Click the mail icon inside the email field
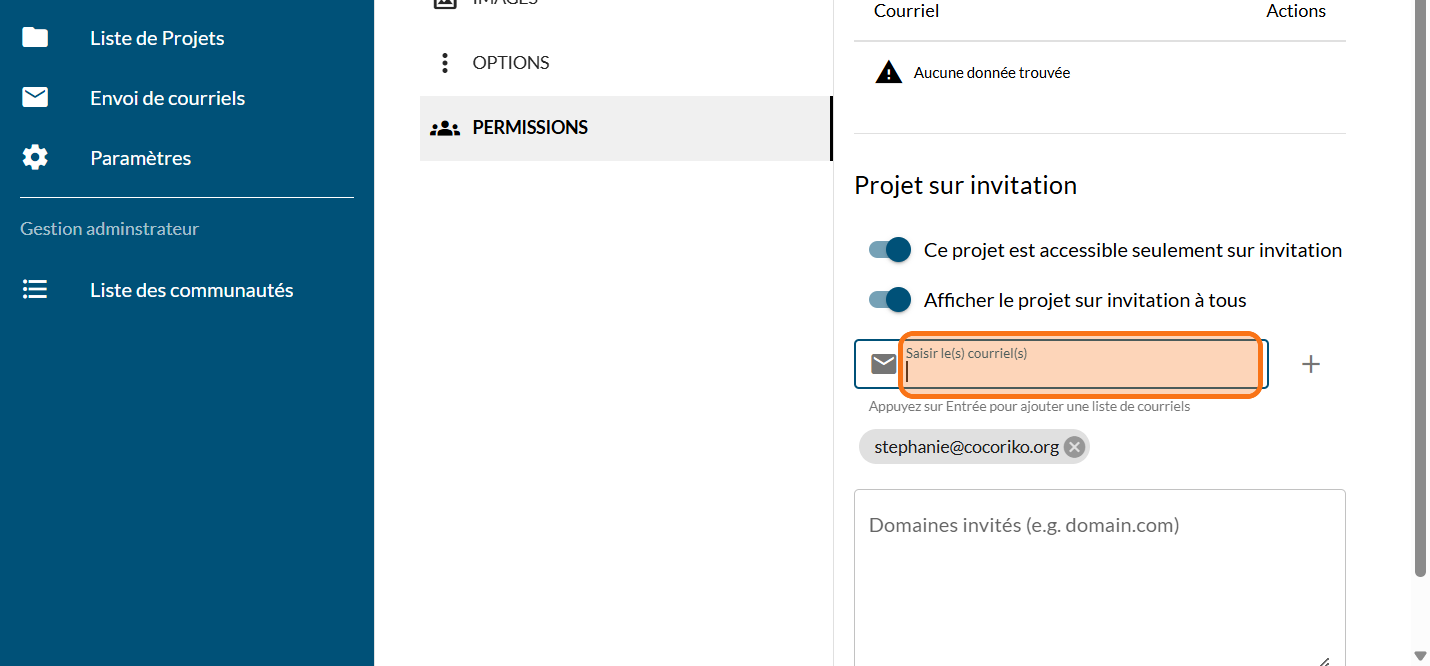Screen dimensions: 1430x666 [x=883, y=364]
